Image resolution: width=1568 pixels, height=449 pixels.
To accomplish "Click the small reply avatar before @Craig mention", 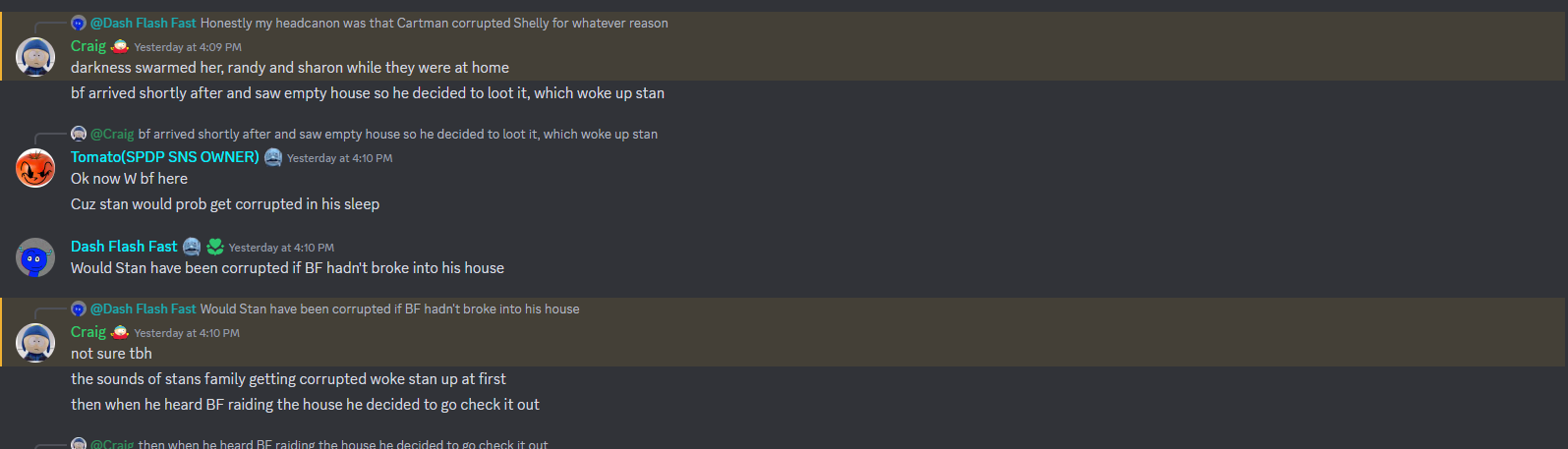I will (79, 134).
